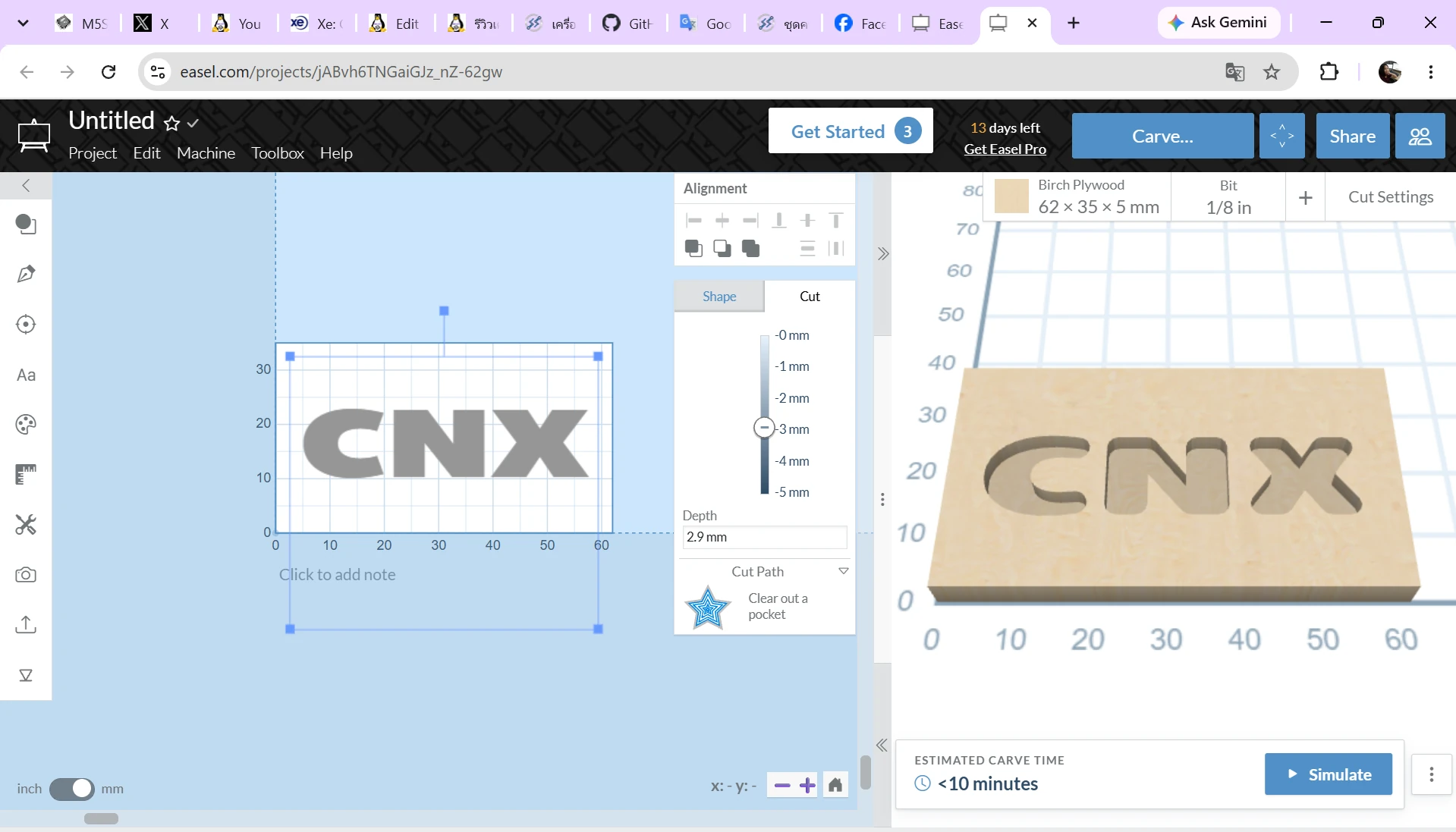Click the camera image trace icon

tap(26, 575)
